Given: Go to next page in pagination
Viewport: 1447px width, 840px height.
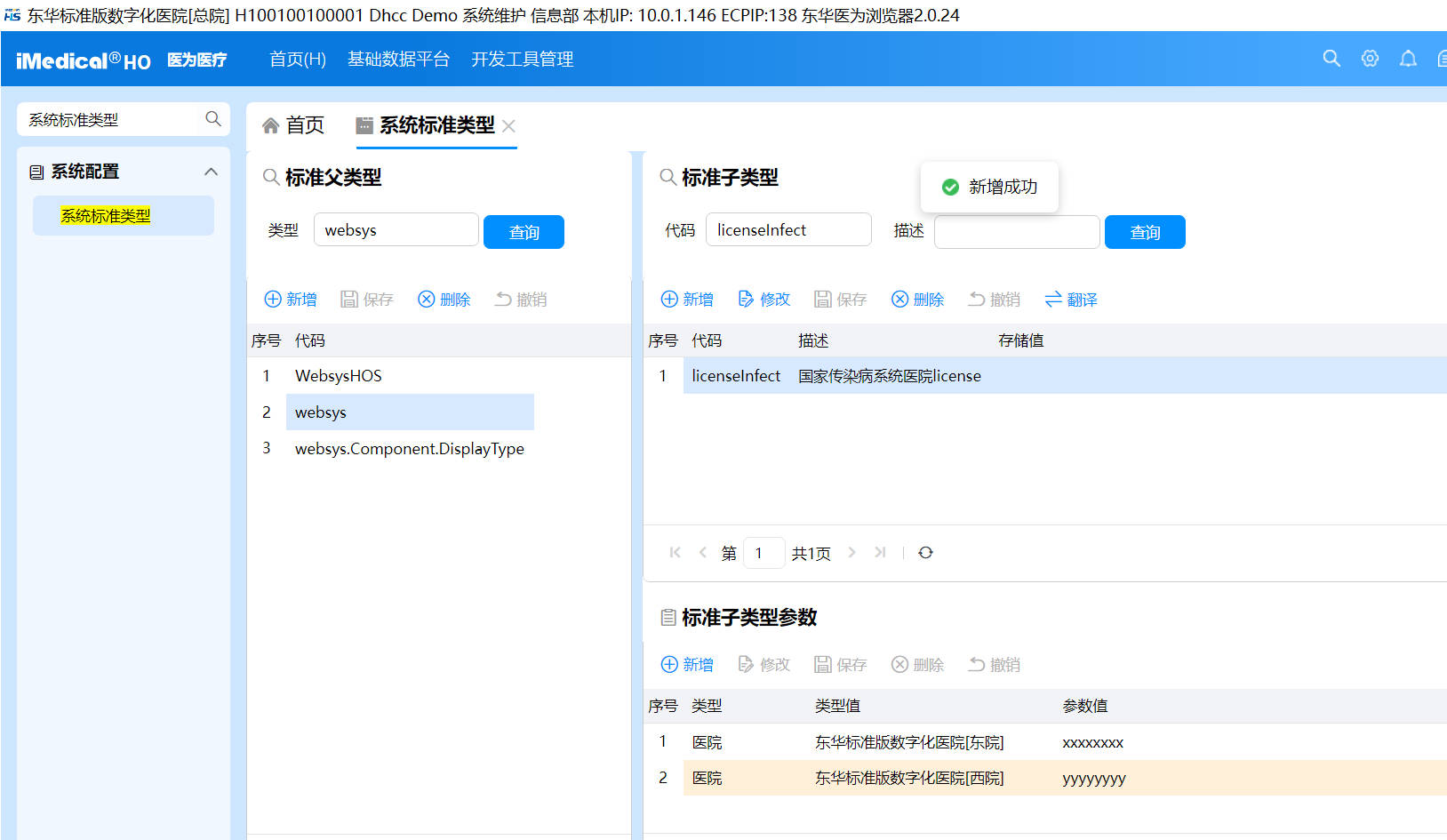Looking at the screenshot, I should (851, 553).
